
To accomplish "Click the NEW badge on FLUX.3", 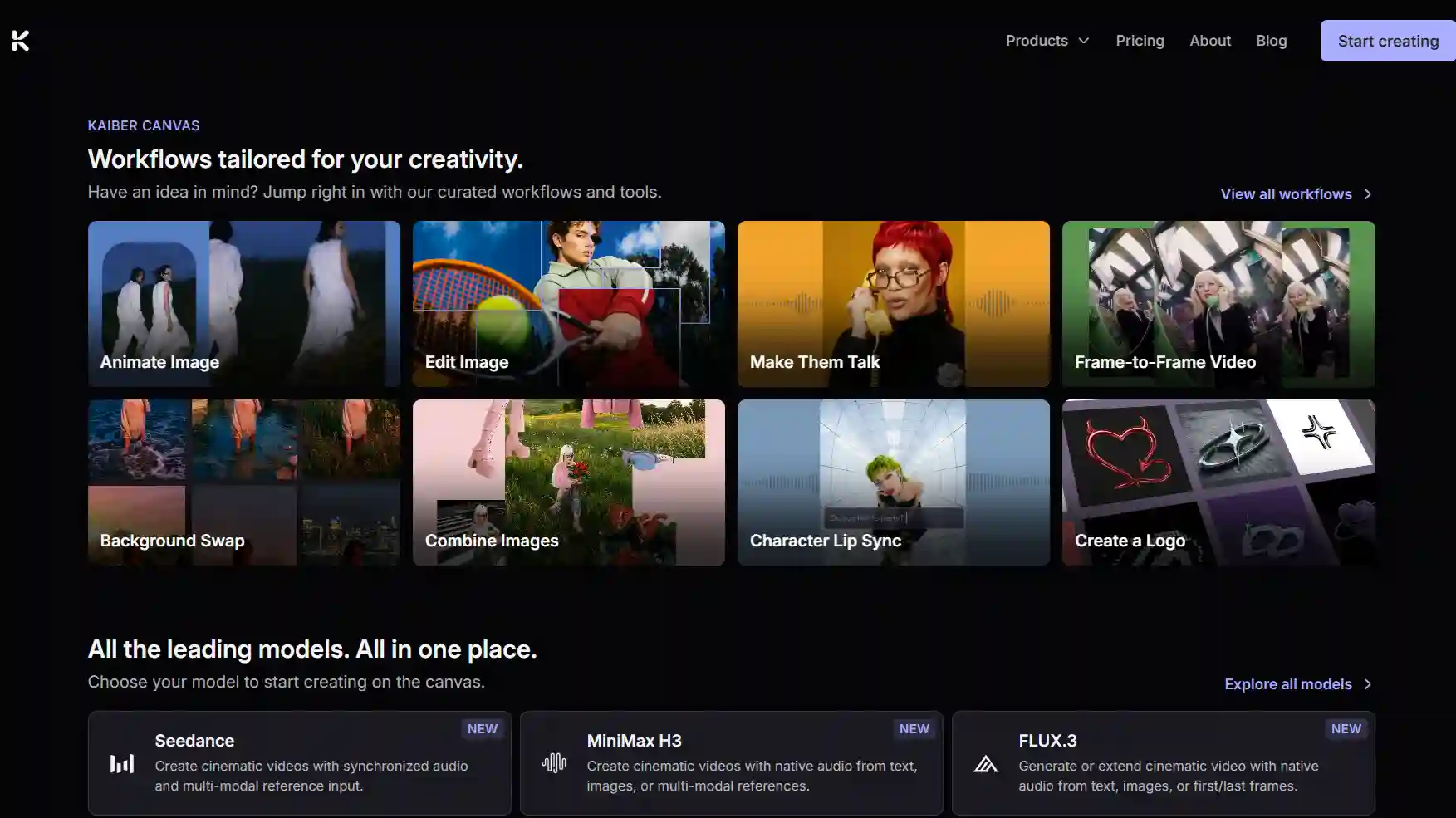I will pos(1346,729).
